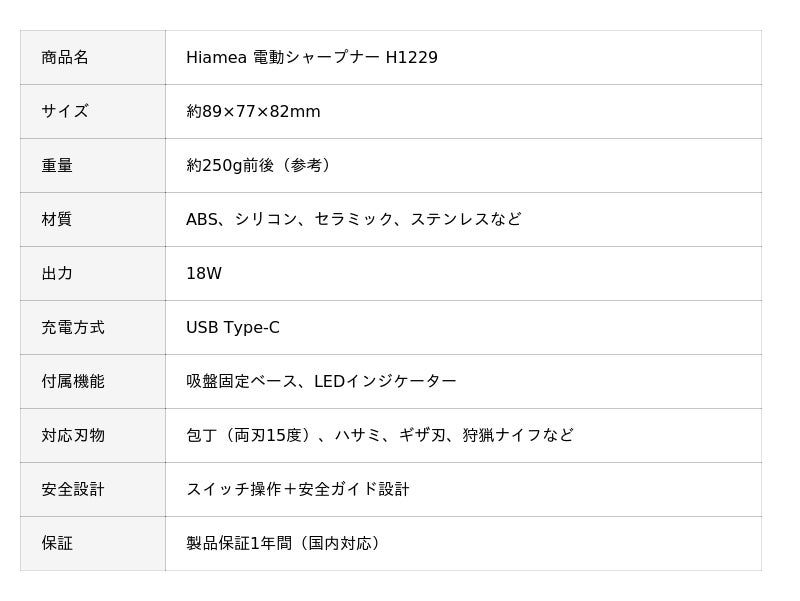This screenshot has height=601, width=800.
Task: Click the USB Type-C value
Action: 233,327
